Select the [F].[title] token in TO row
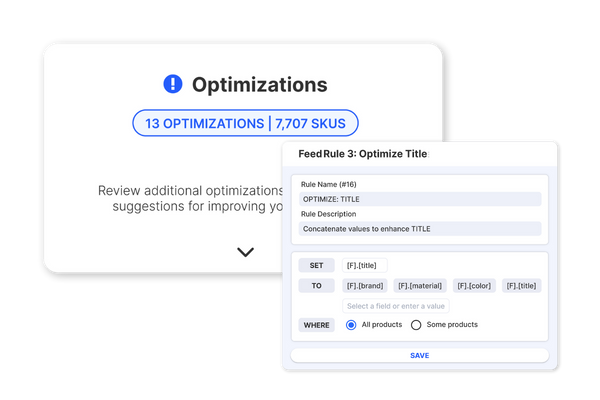Screen dimensions: 600x400 click(x=521, y=286)
